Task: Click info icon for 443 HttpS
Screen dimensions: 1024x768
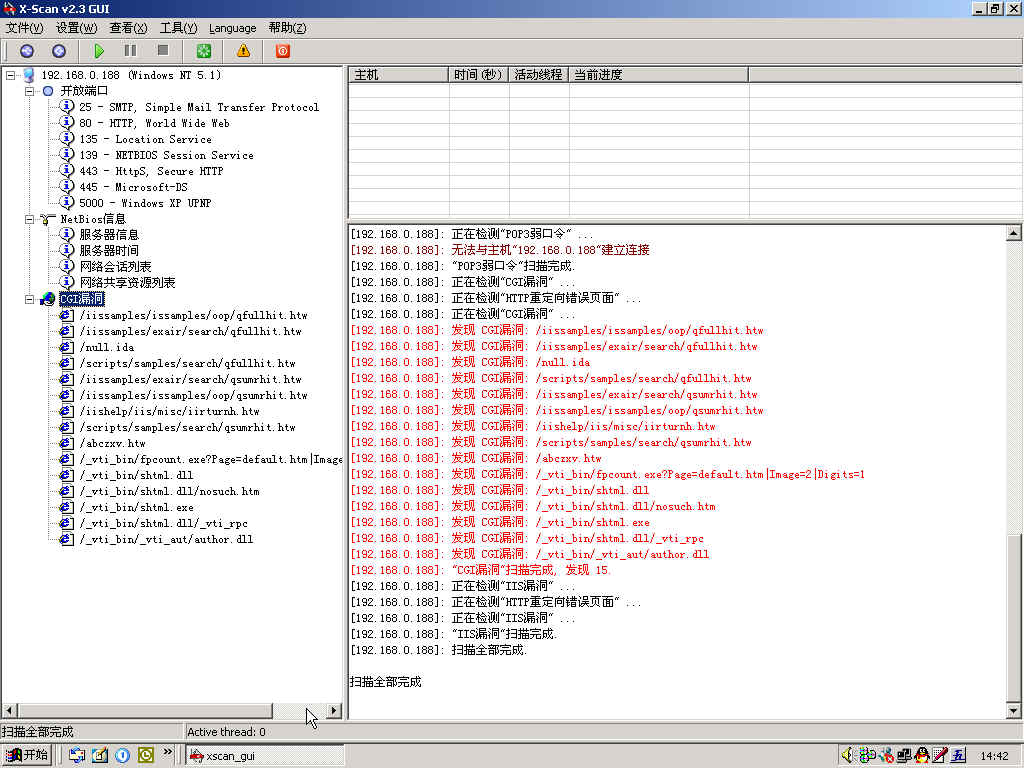Action: [x=67, y=170]
